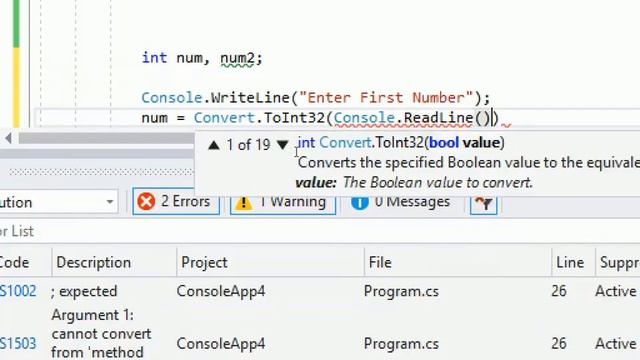Click Console.ReadLine in the code line
This screenshot has height=360, width=640.
point(403,118)
